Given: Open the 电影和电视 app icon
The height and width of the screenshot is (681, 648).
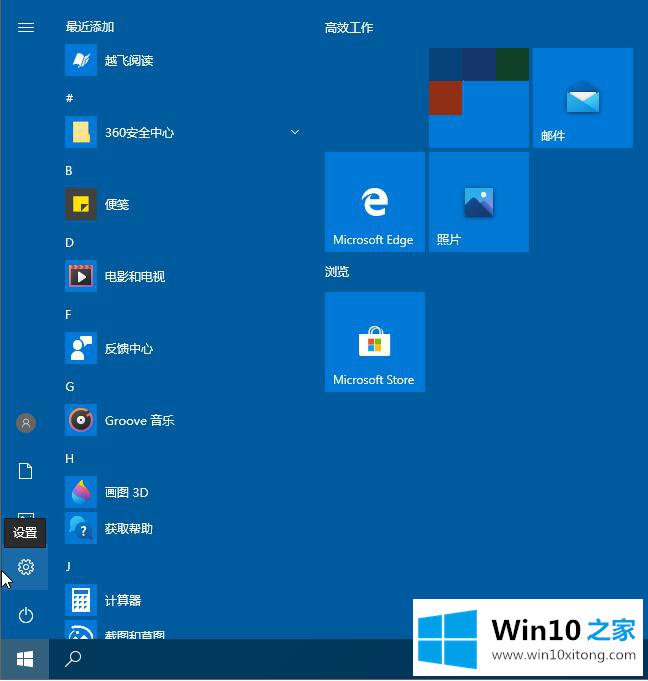Looking at the screenshot, I should point(81,276).
